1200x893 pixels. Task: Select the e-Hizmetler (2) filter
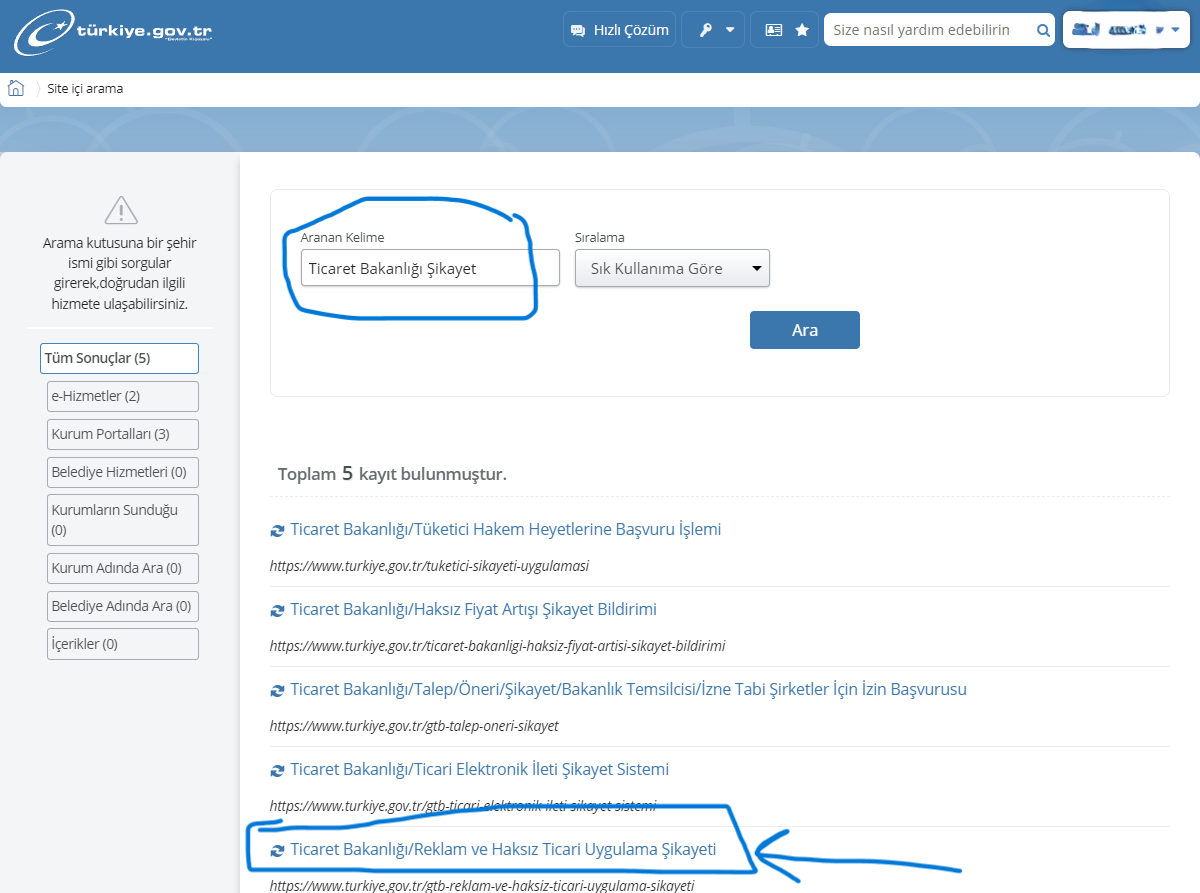pos(123,396)
